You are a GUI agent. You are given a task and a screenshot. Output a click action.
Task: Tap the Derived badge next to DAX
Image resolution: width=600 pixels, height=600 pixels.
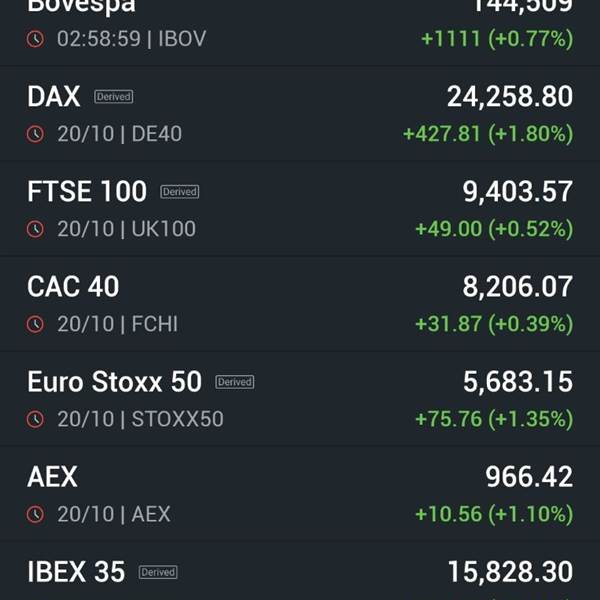(x=114, y=96)
